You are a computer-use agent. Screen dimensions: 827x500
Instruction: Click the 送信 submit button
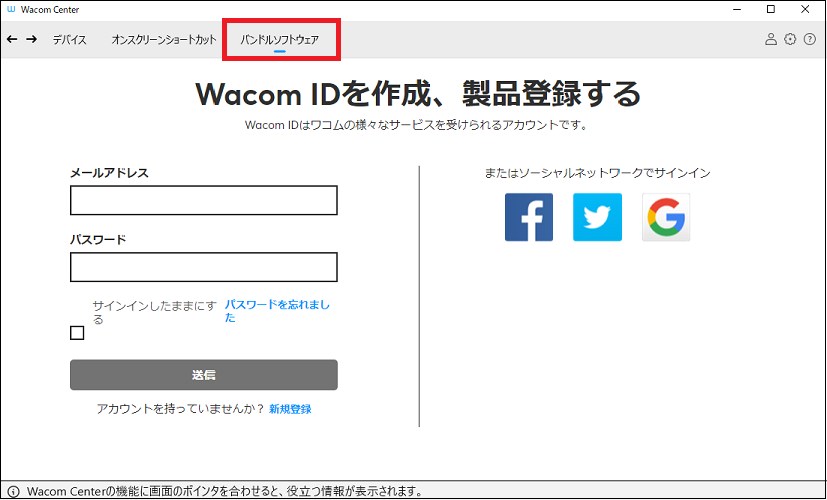coord(204,375)
